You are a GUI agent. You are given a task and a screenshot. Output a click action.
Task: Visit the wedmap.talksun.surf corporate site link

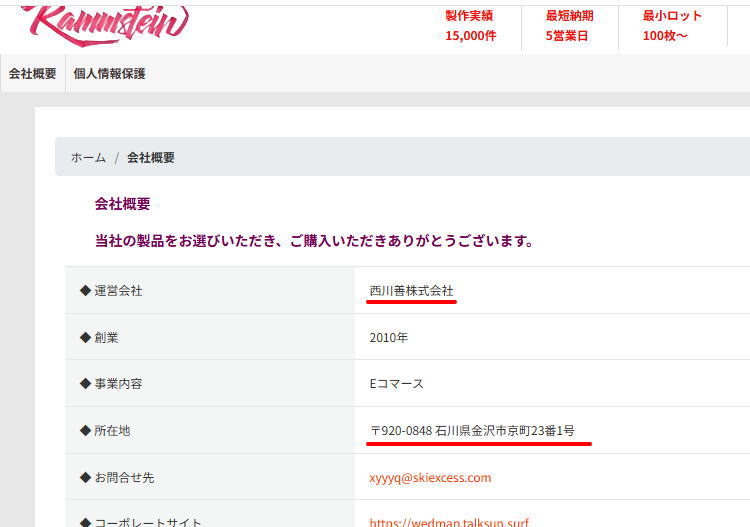448,522
